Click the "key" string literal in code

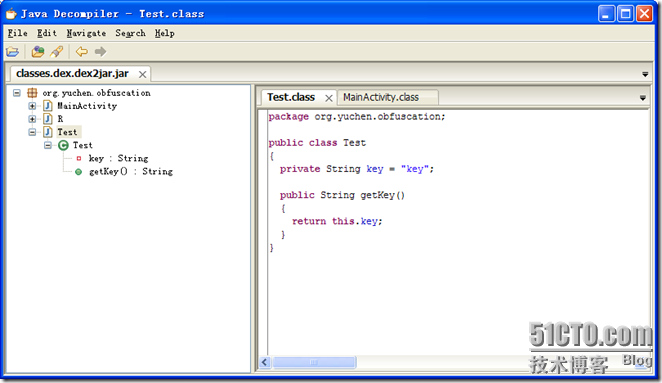(415, 169)
